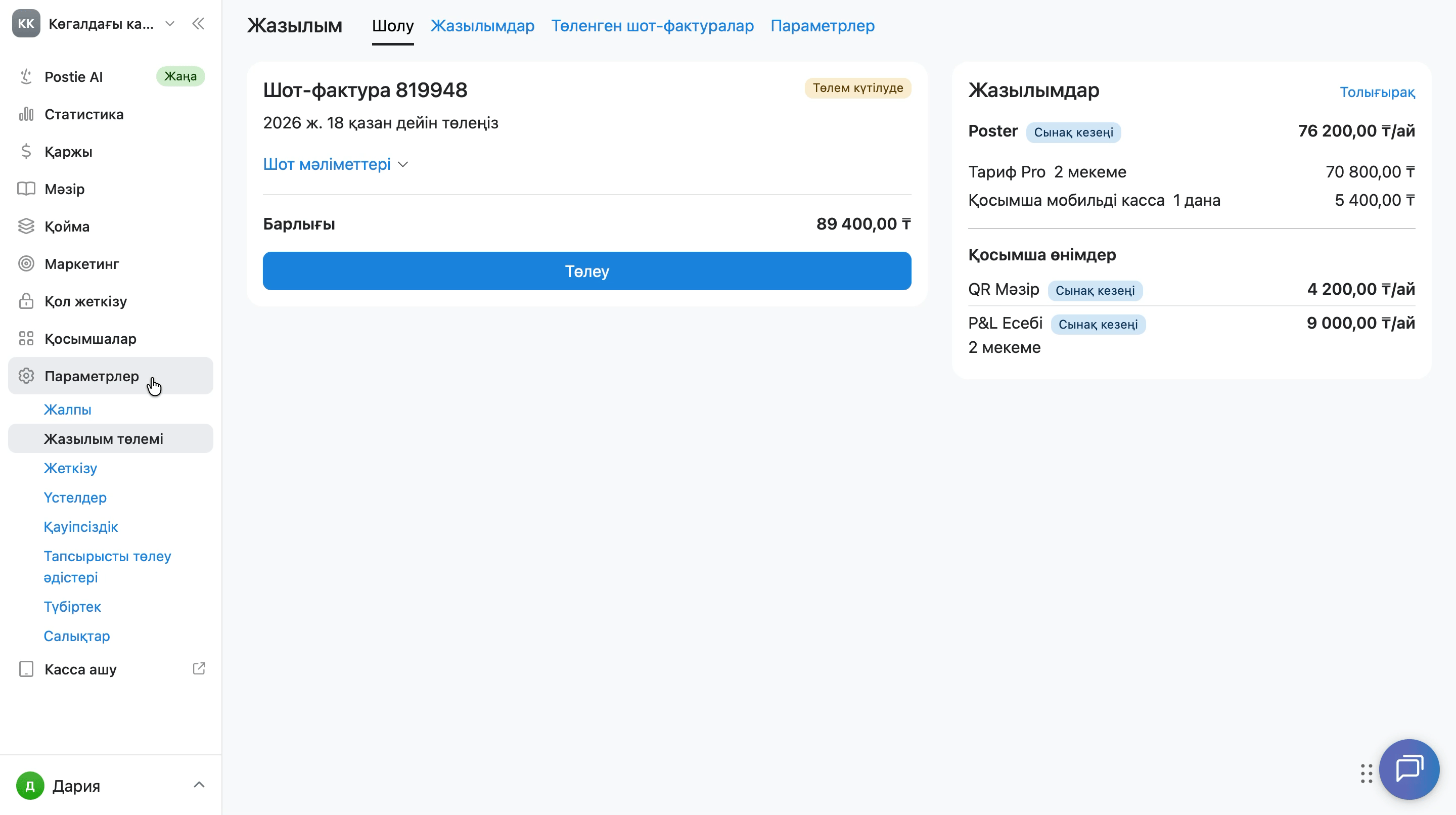Viewport: 1456px width, 815px height.
Task: Open Тапсырысты төлеу әдістері link
Action: (107, 566)
